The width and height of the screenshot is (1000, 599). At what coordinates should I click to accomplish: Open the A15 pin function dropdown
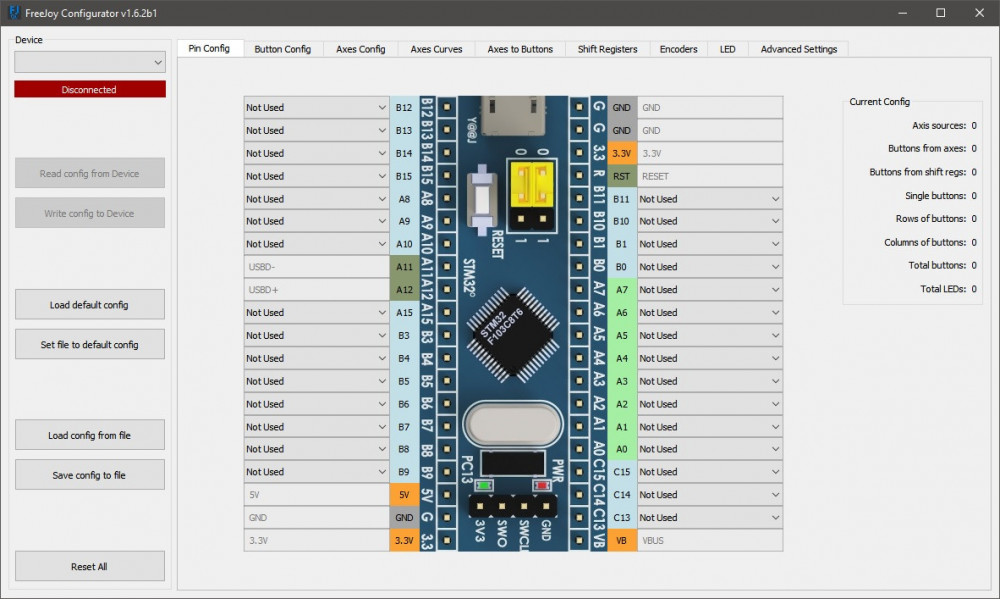(x=316, y=313)
